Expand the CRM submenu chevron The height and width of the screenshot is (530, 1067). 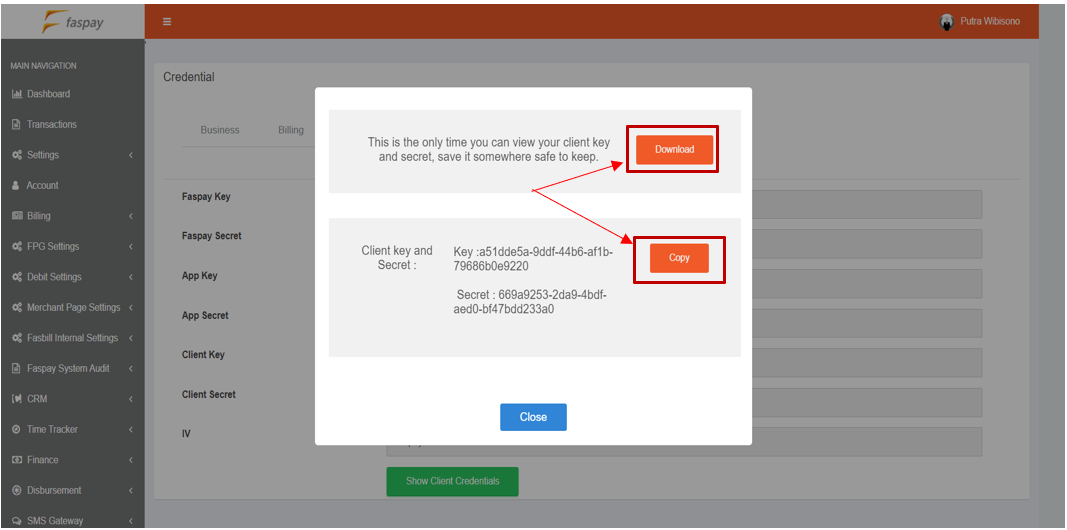(x=130, y=399)
